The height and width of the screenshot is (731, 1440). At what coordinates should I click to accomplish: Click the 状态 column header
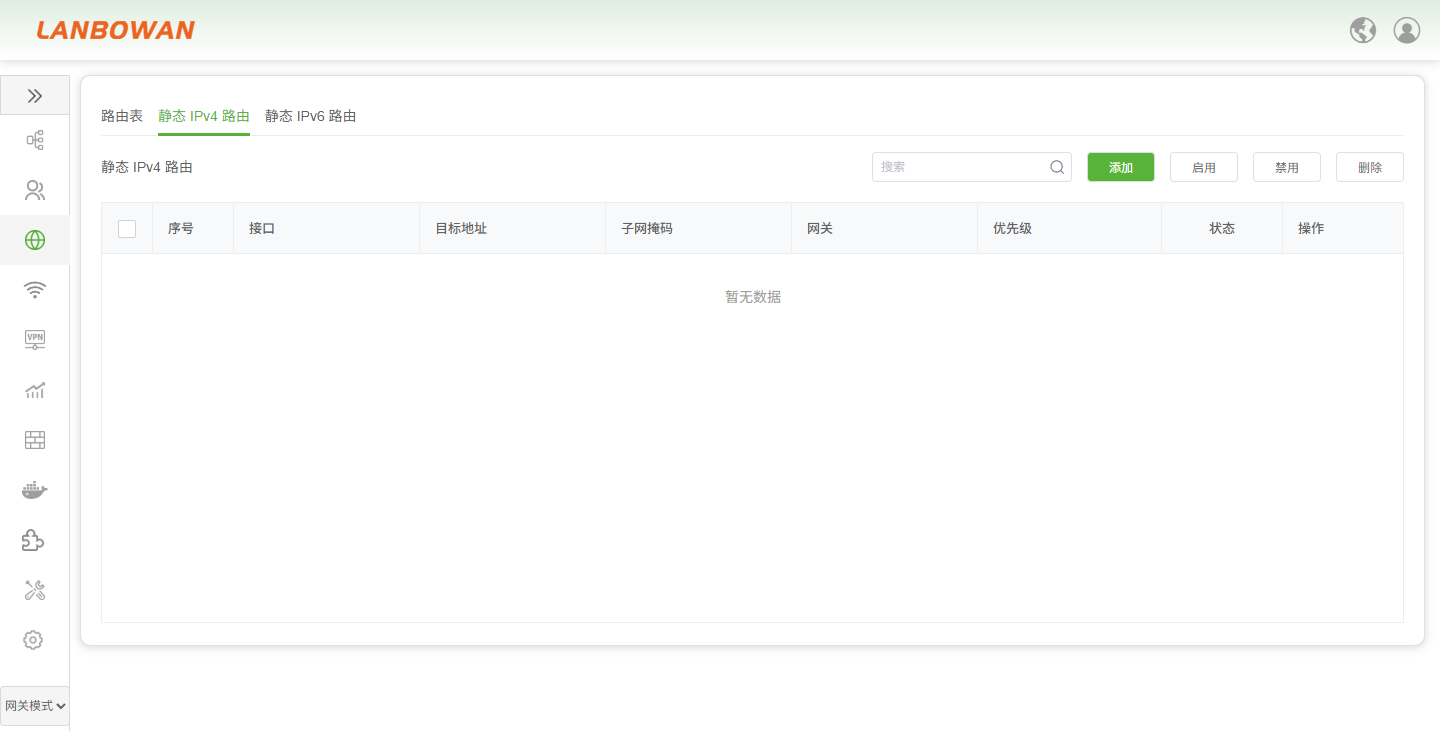(1222, 229)
